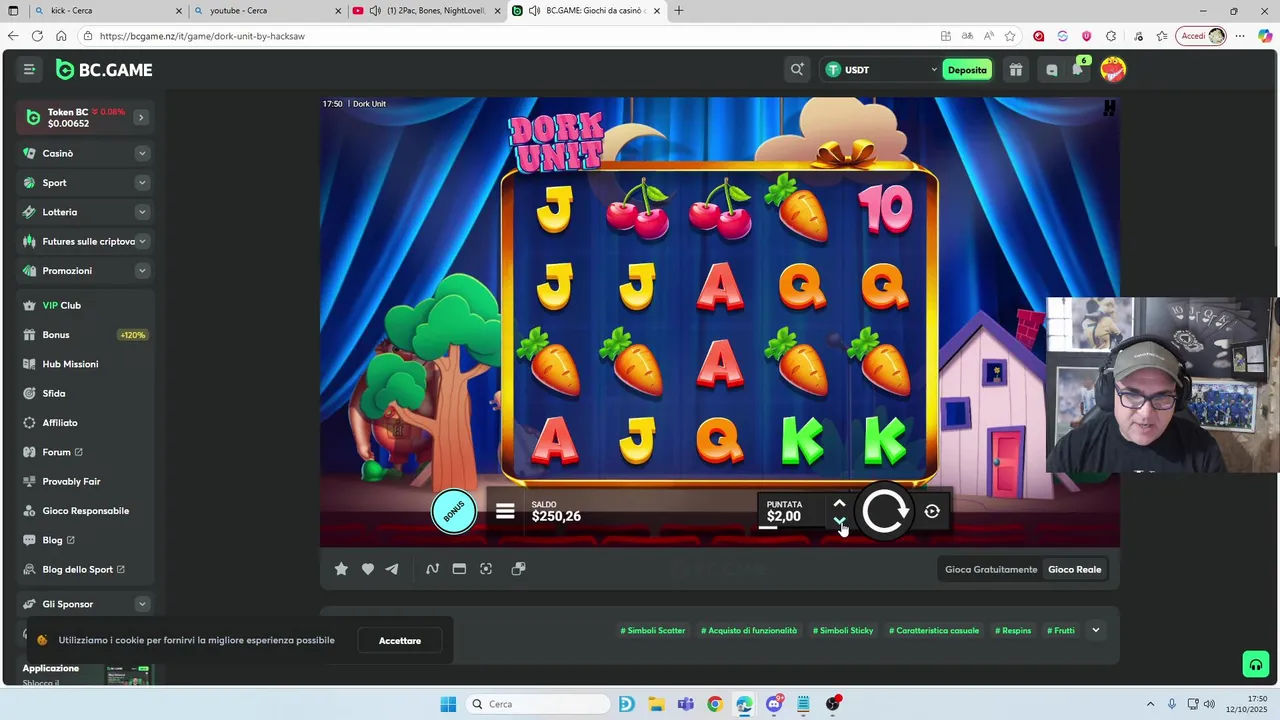Expand the Promozioni sidebar section
Viewport: 1280px width, 720px height.
pyautogui.click(x=142, y=271)
